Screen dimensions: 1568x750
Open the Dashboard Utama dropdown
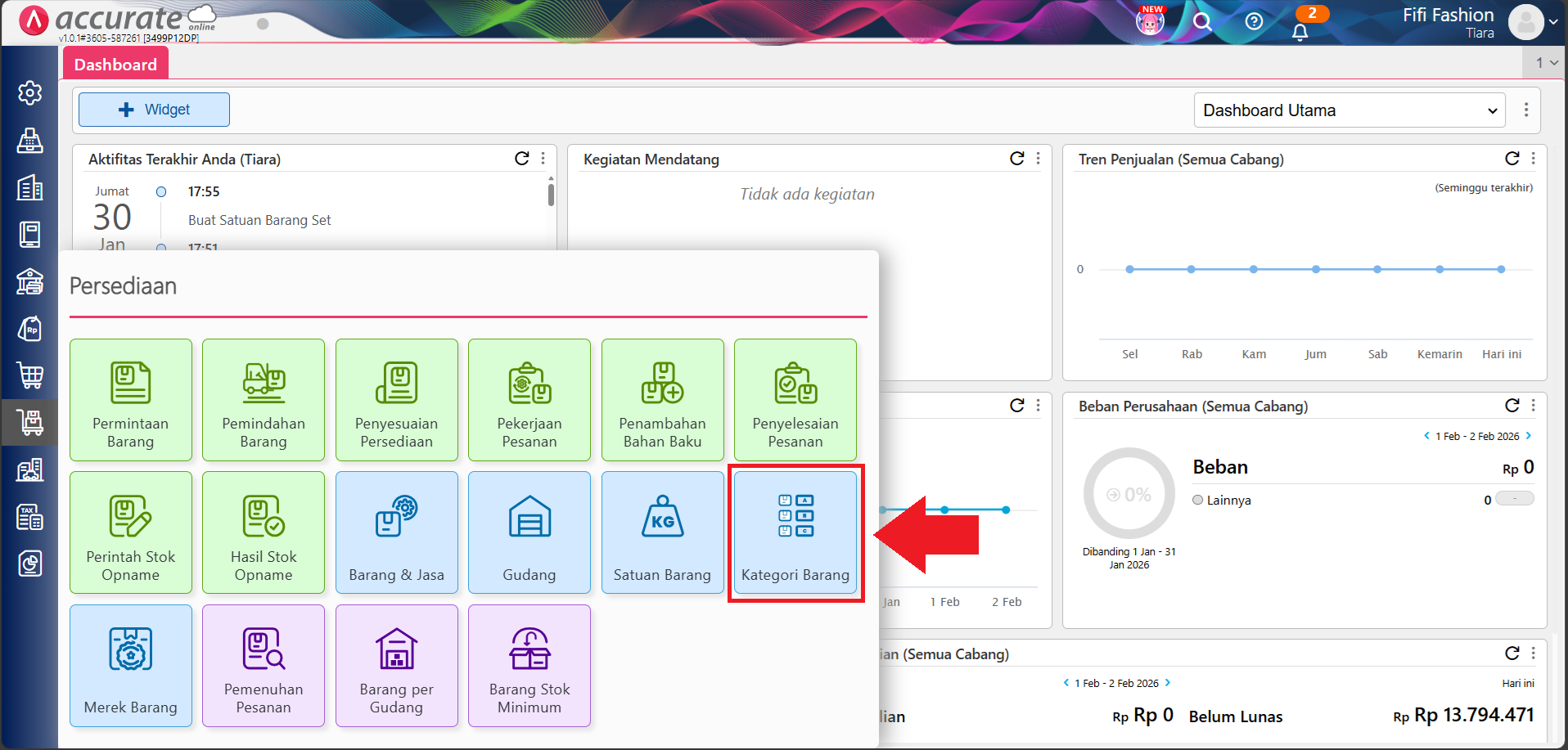1348,110
